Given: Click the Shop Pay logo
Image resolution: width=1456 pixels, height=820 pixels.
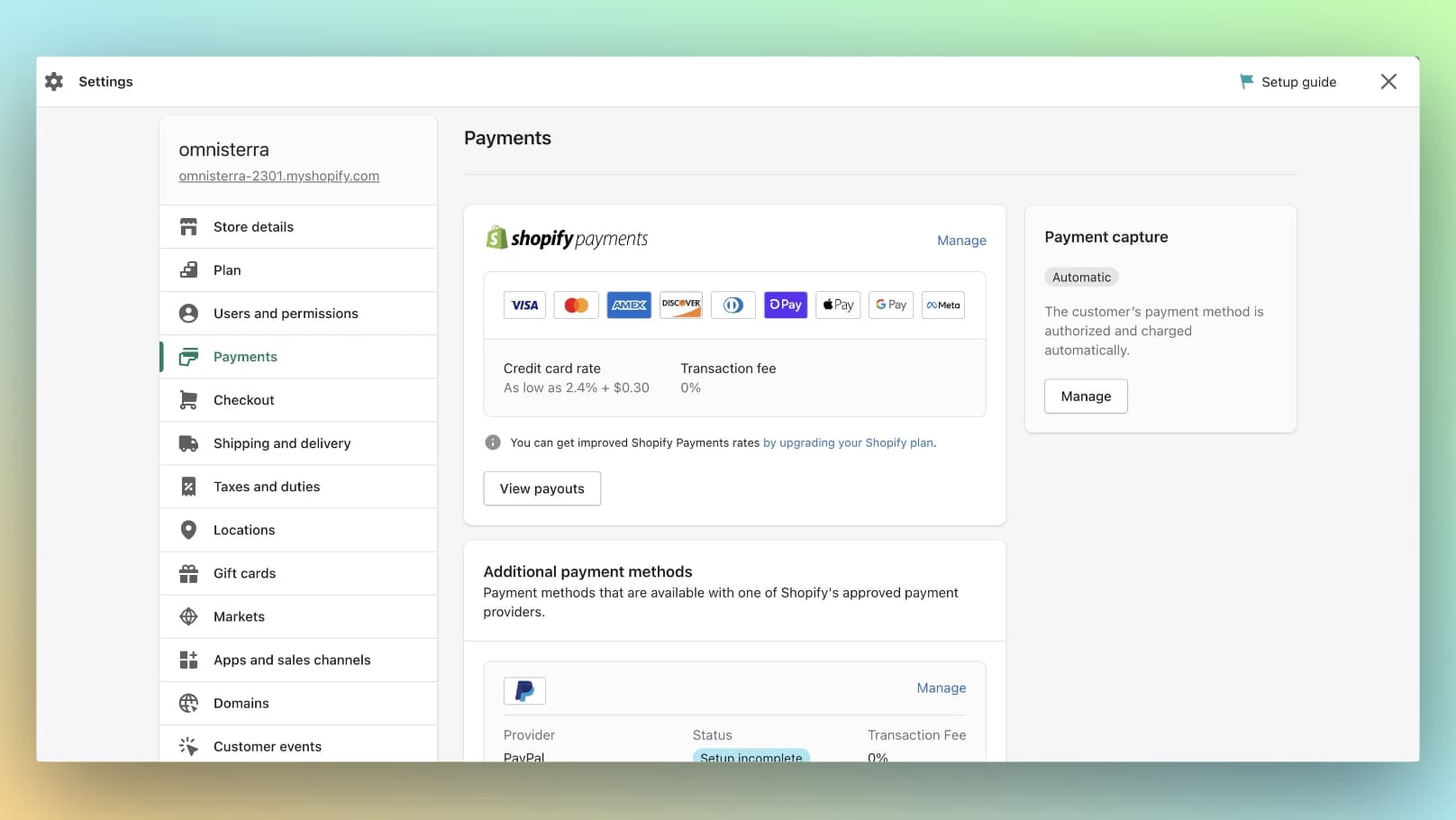Looking at the screenshot, I should (x=786, y=305).
